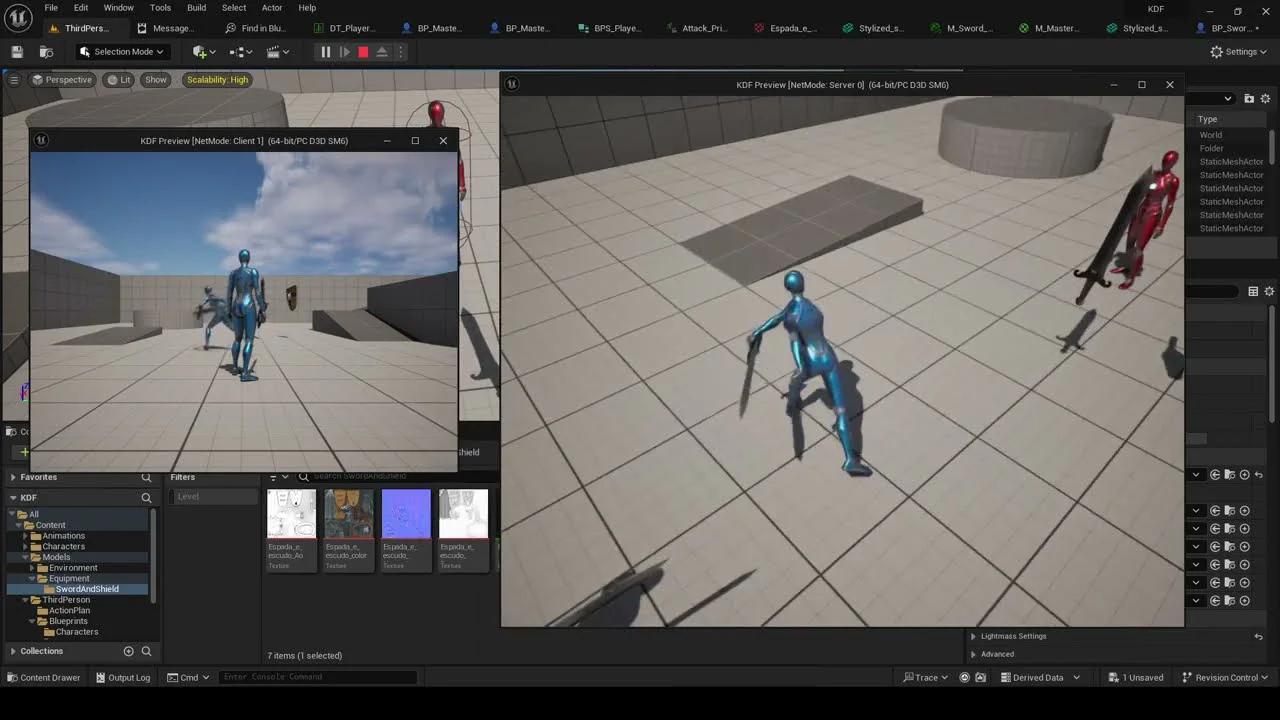The height and width of the screenshot is (720, 1280).
Task: Open the Derived Data status bar icon
Action: (1040, 677)
